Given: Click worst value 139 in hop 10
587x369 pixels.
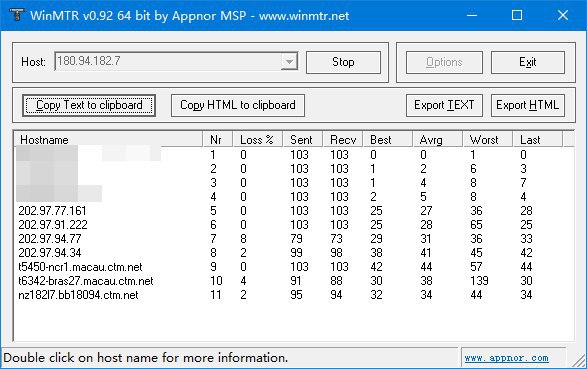Looking at the screenshot, I should tap(479, 281).
